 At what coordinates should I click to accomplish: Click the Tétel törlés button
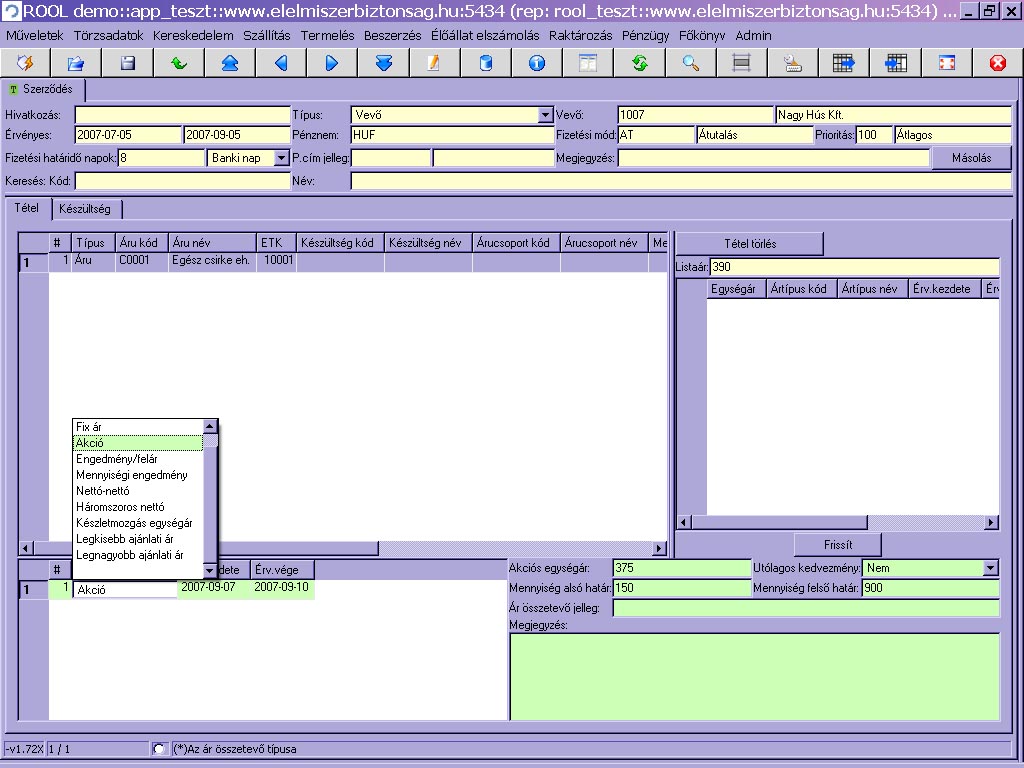[x=750, y=244]
